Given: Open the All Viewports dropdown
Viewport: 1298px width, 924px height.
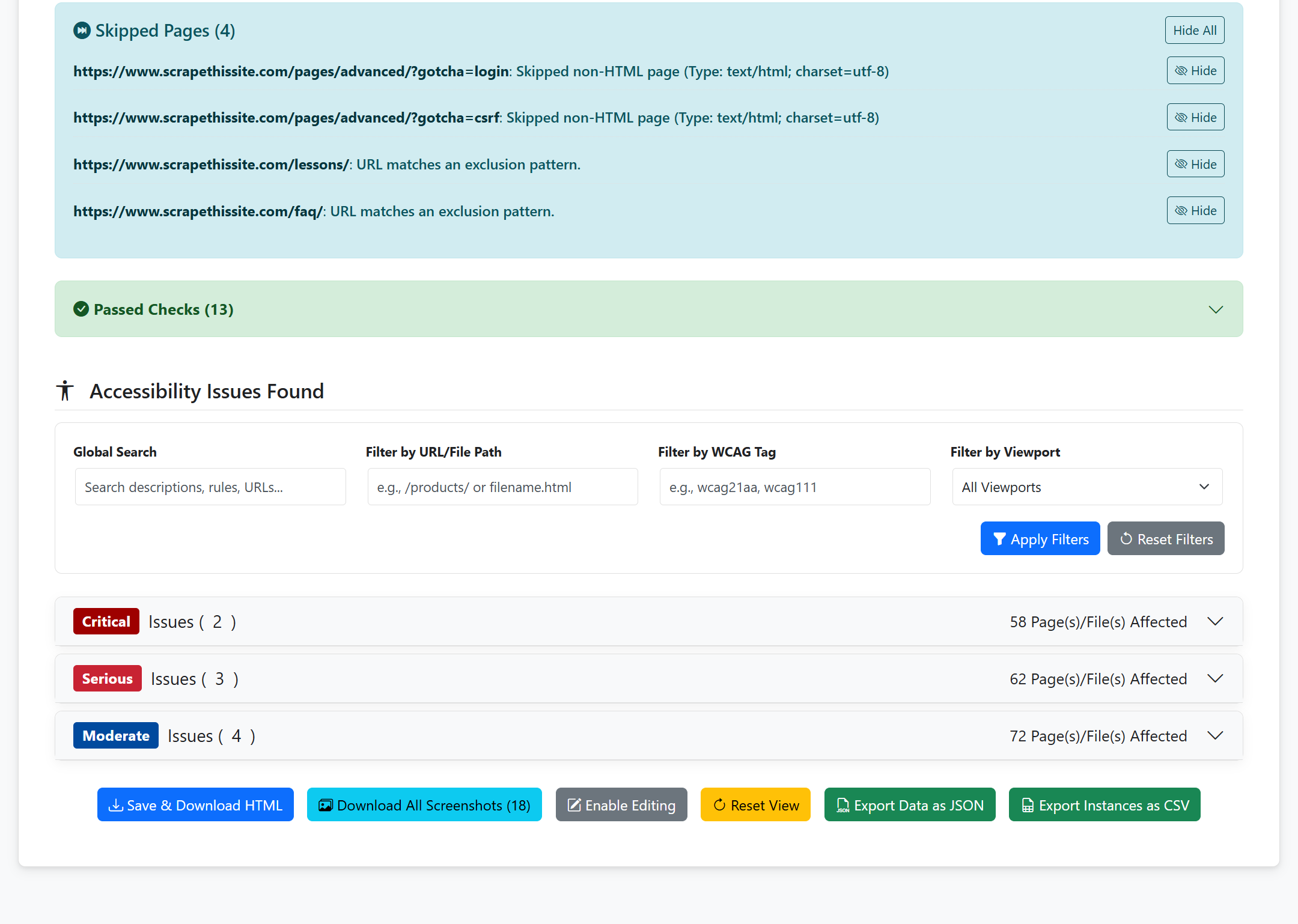Looking at the screenshot, I should (x=1087, y=487).
